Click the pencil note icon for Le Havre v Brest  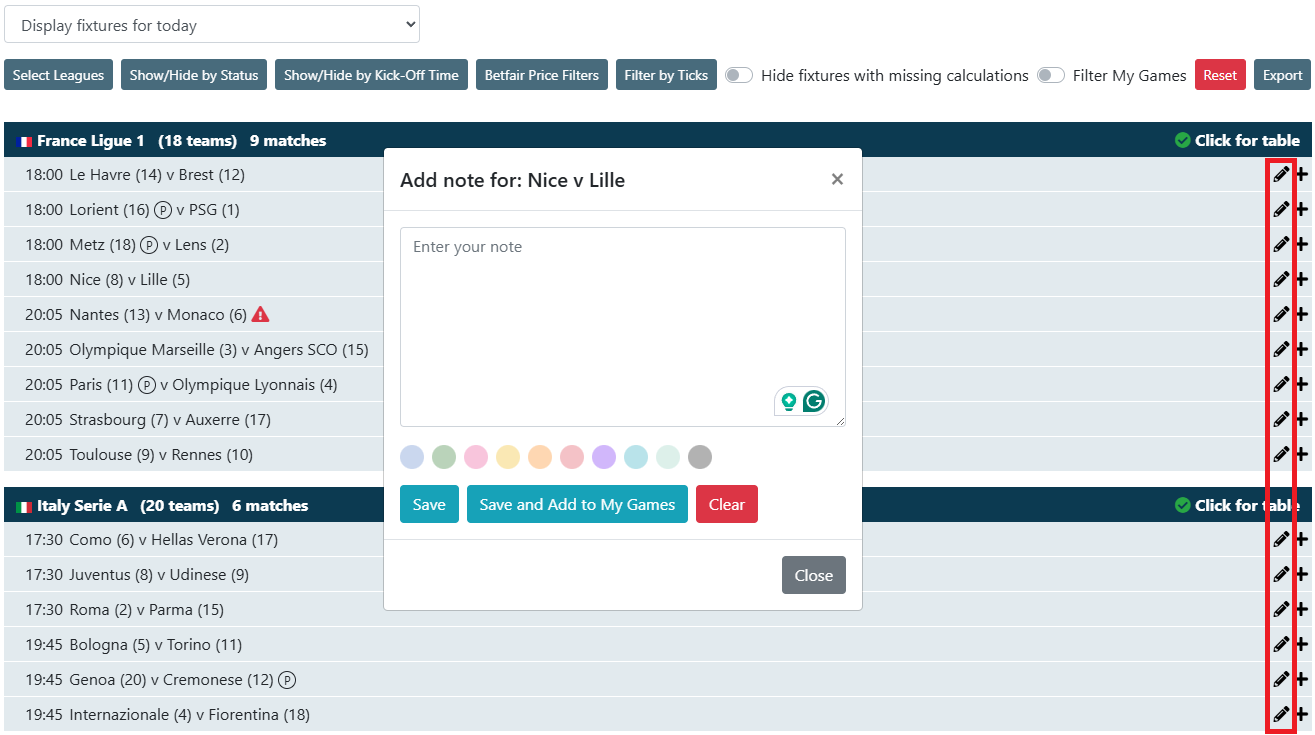coord(1280,175)
